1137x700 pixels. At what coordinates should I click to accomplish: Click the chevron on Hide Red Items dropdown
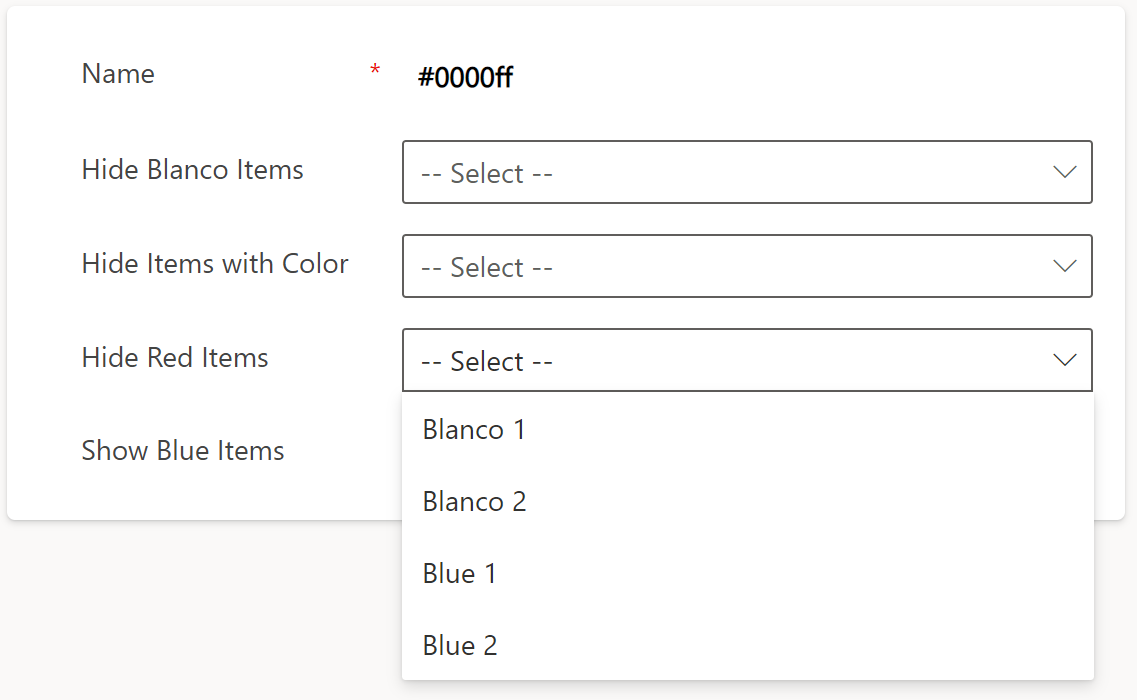(1063, 360)
